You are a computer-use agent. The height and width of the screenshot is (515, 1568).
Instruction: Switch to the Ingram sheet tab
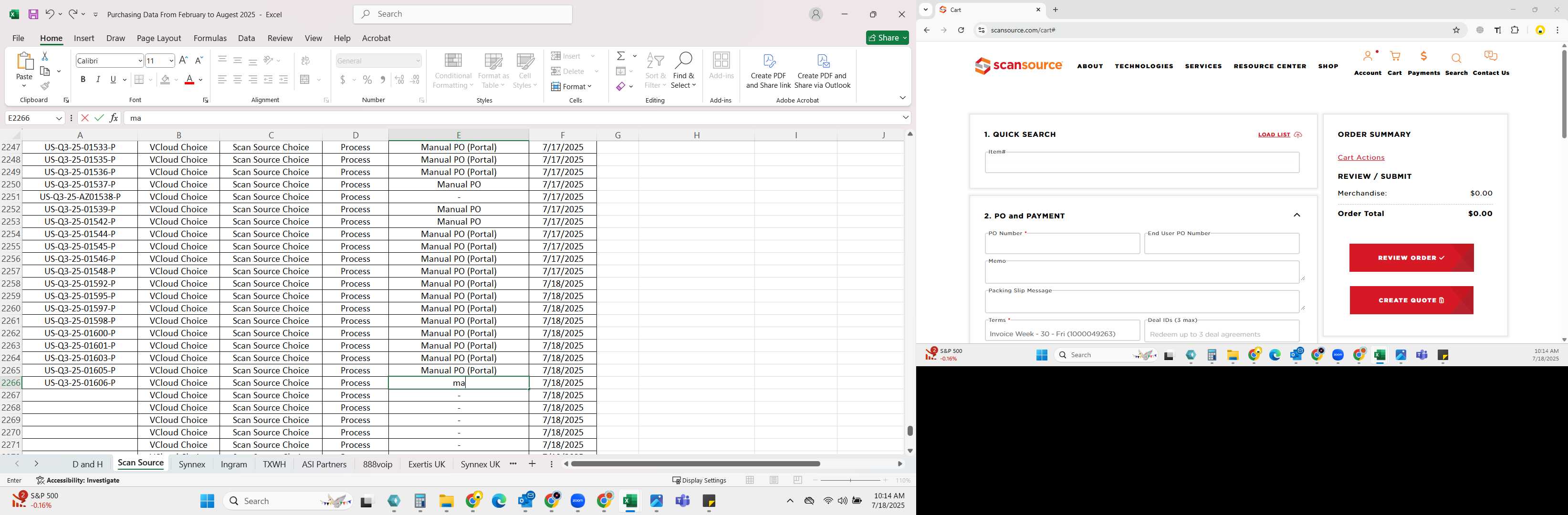coord(234,464)
